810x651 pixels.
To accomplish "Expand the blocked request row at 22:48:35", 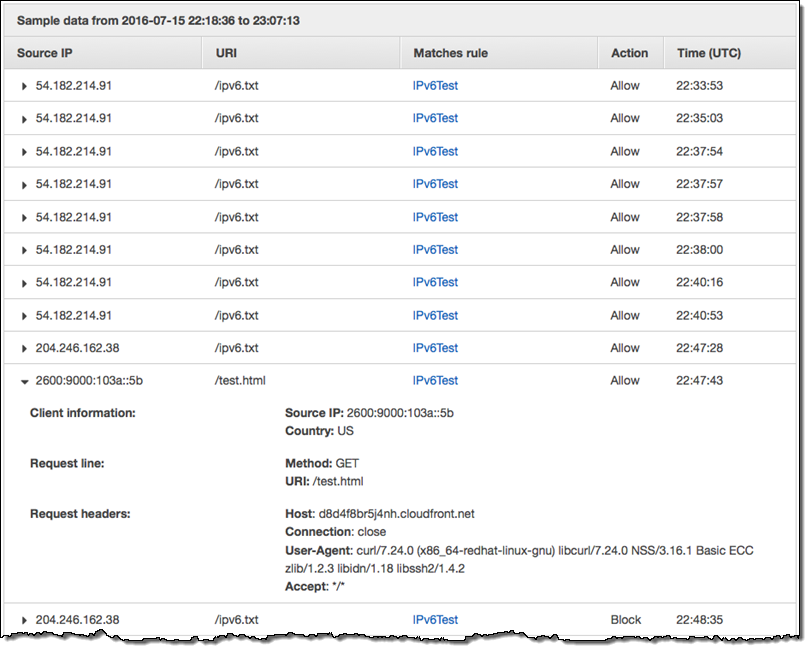I will pyautogui.click(x=25, y=620).
